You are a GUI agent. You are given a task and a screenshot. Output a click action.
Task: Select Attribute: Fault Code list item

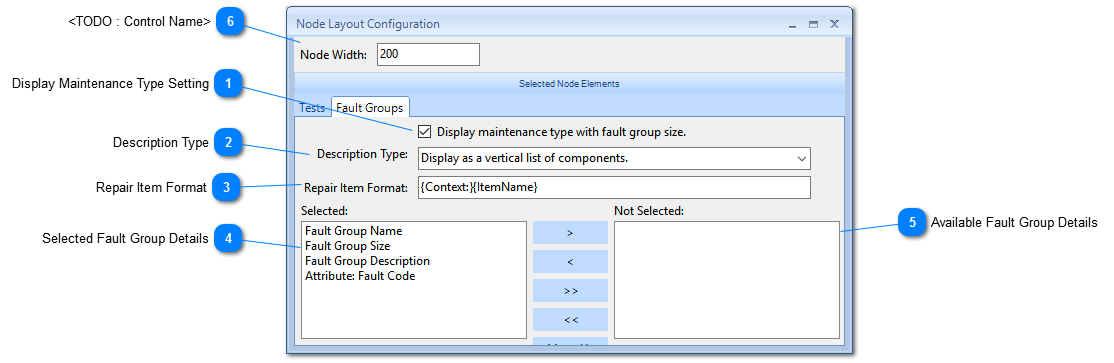click(360, 276)
